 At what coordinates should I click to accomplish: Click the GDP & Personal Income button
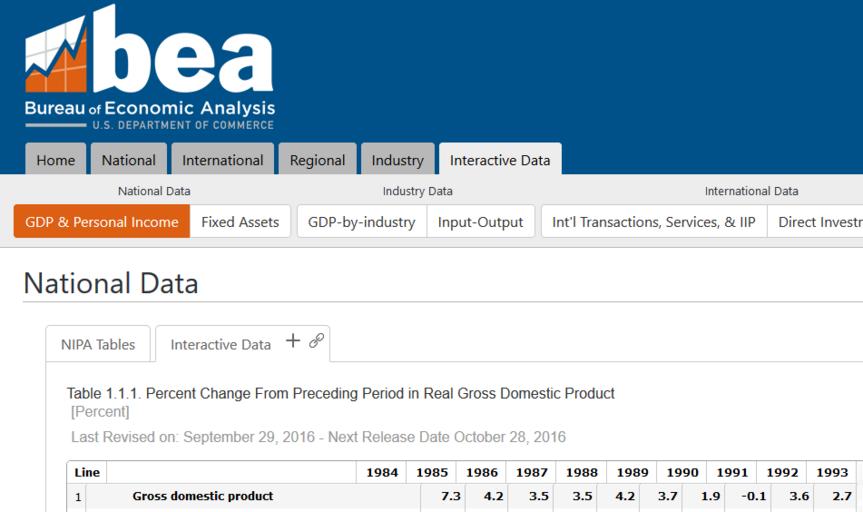point(102,222)
